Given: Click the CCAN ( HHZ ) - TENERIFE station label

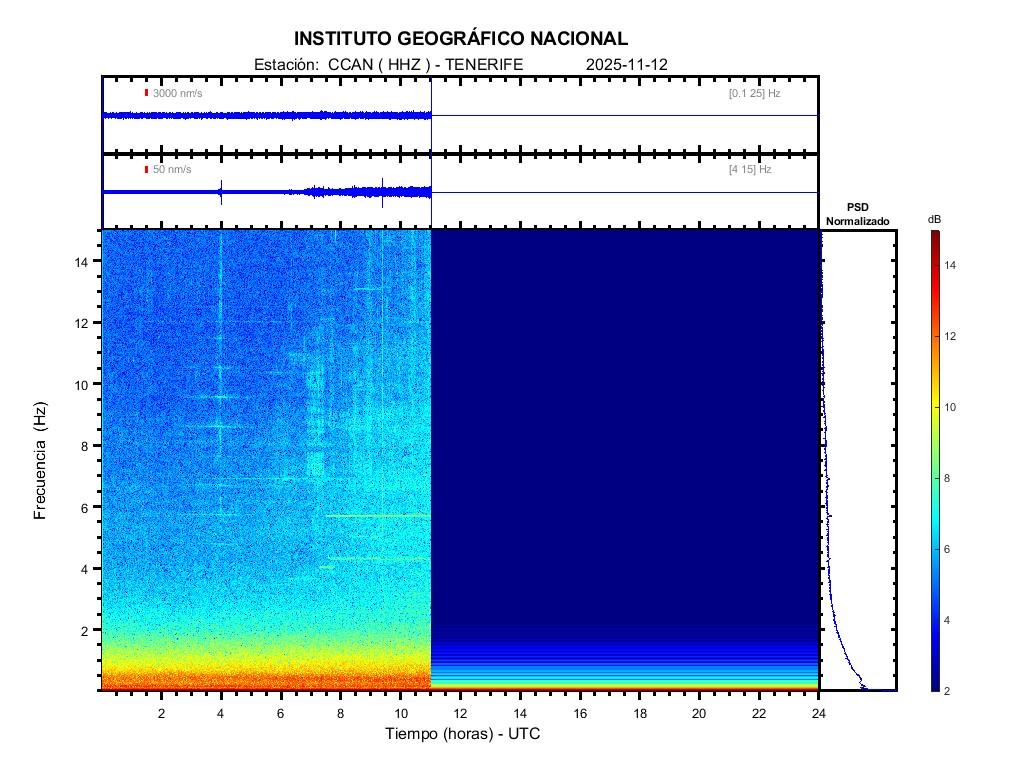Looking at the screenshot, I should point(425,64).
